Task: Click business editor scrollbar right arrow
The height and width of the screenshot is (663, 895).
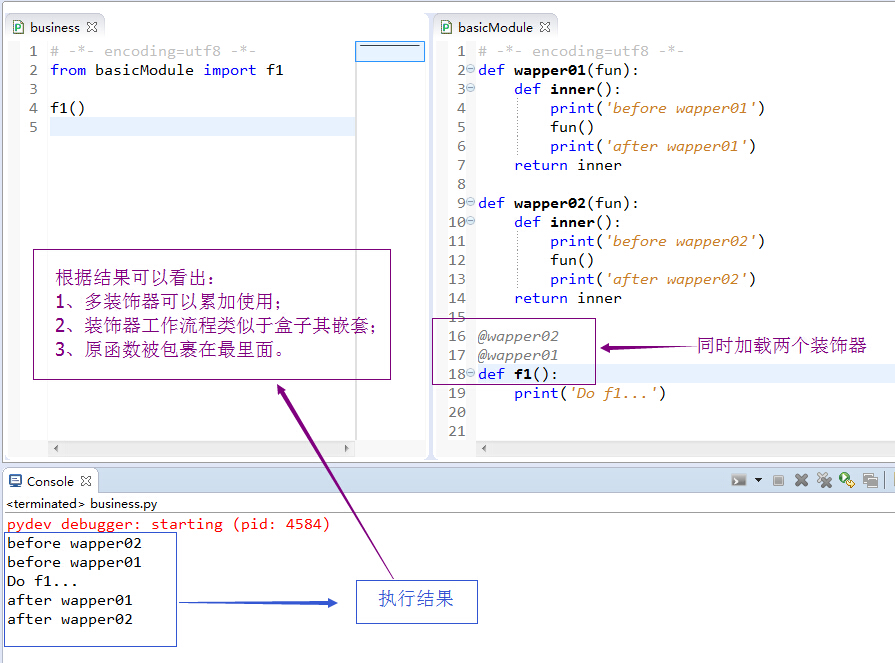Action: [346, 448]
